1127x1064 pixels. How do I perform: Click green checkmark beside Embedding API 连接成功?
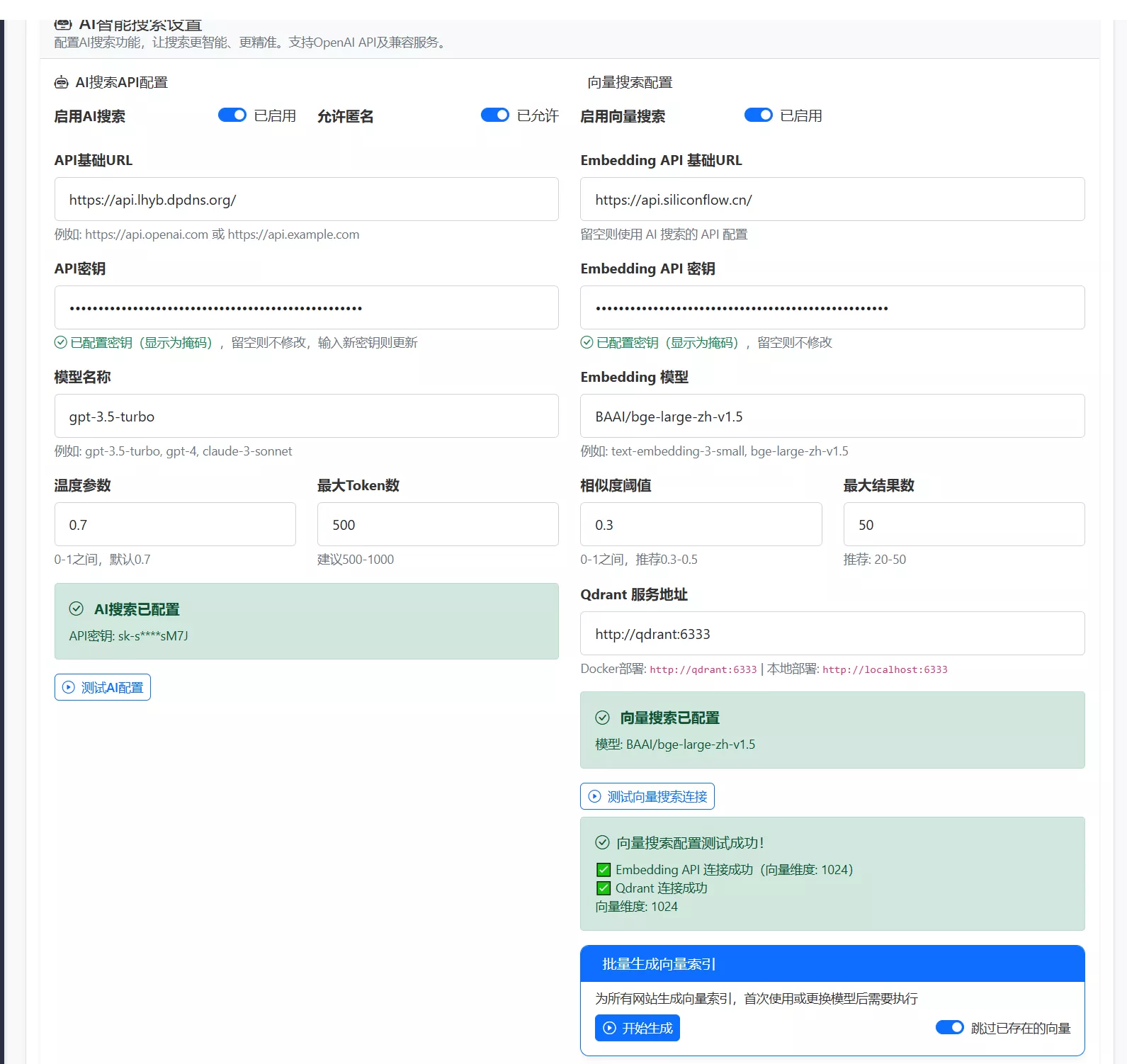coord(604,870)
